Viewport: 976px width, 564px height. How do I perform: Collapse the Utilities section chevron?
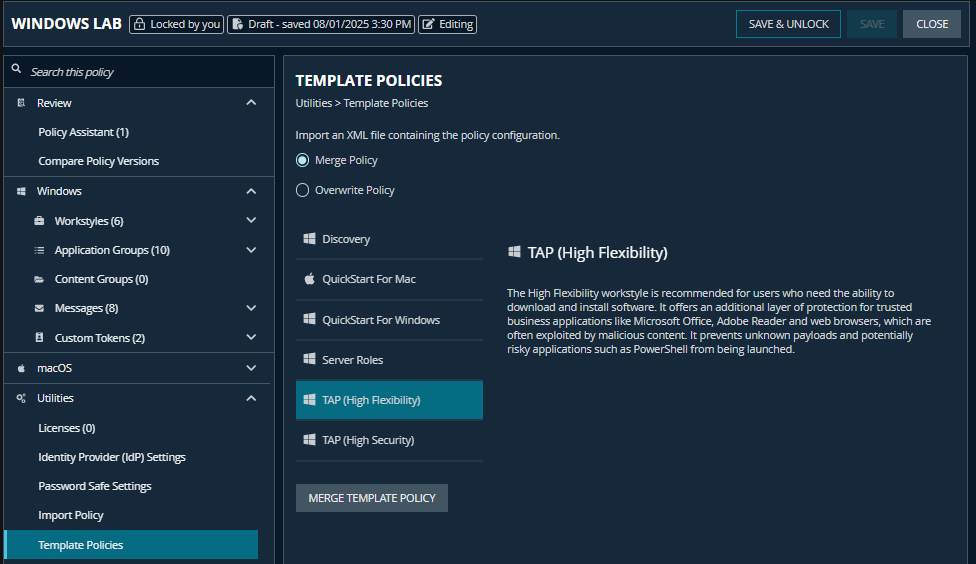pos(251,398)
